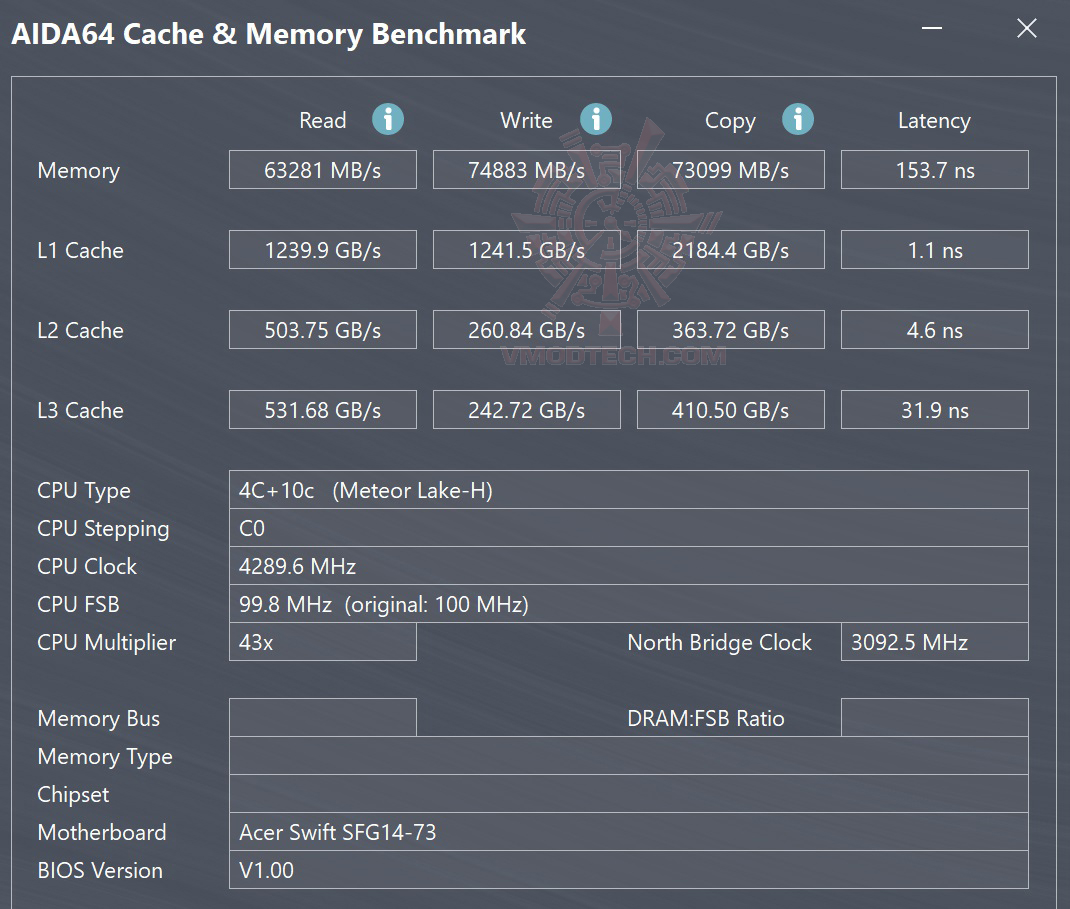
Task: Click the CPU Type field showing Meteor Lake-H
Action: click(x=628, y=490)
